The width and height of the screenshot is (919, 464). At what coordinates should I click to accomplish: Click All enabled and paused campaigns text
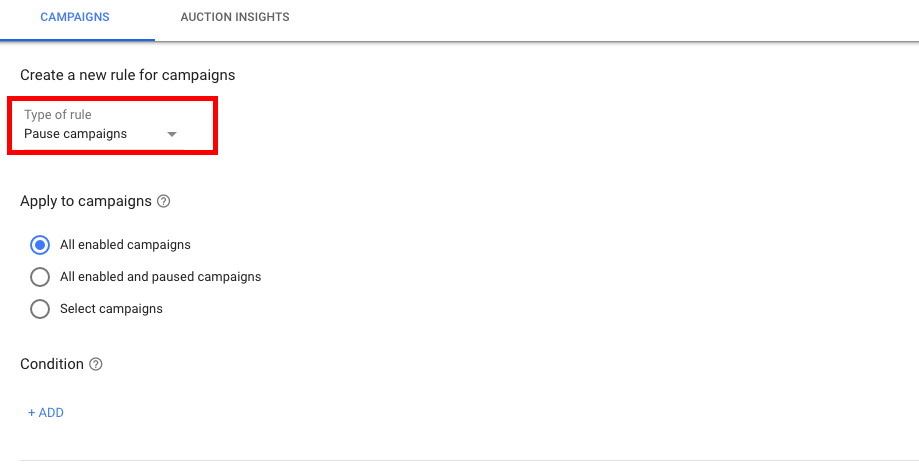(160, 277)
